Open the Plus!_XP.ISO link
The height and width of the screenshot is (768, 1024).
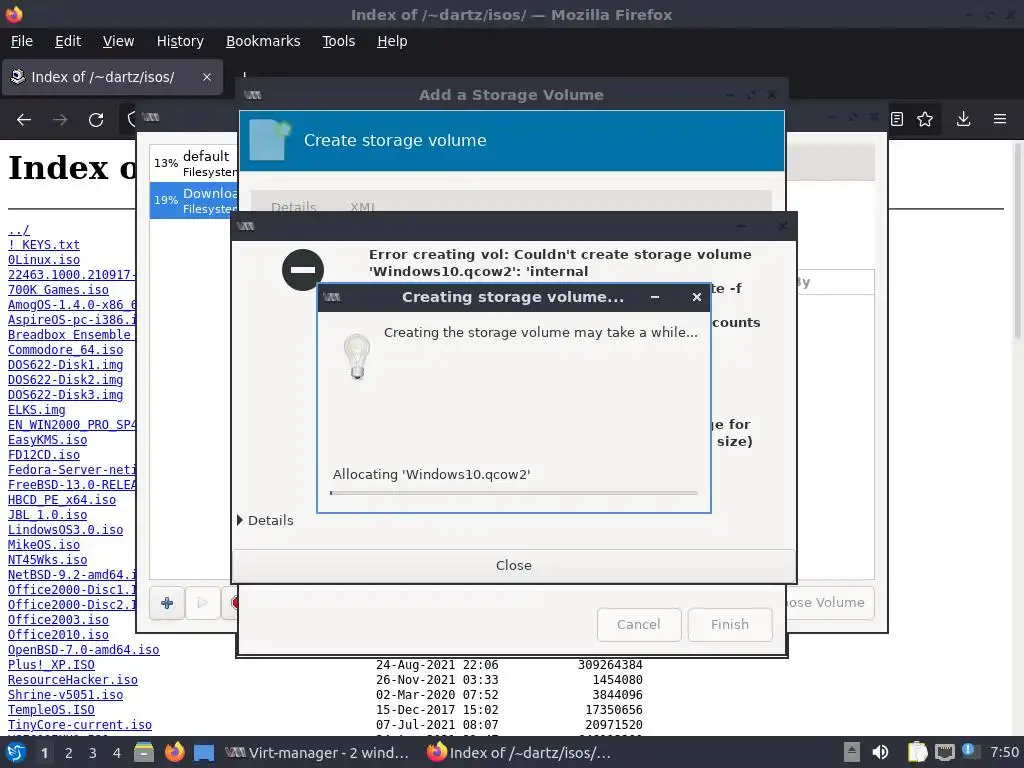coord(51,665)
